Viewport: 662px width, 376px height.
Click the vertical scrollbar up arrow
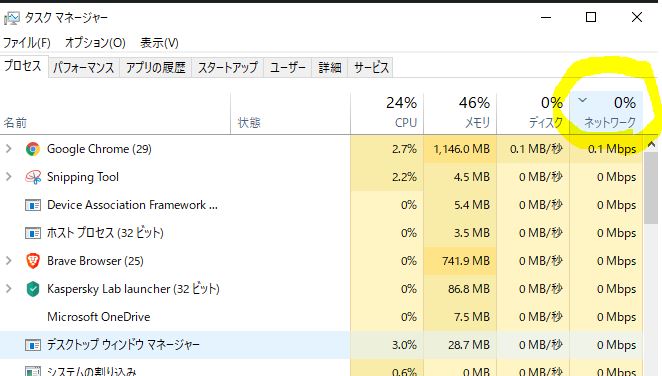(x=651, y=145)
